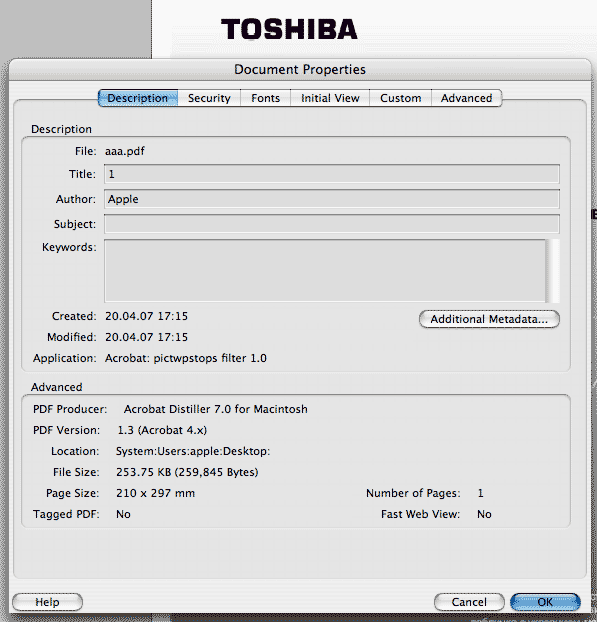Viewport: 597px width, 622px height.
Task: Cancel the Document Properties dialog
Action: [469, 602]
